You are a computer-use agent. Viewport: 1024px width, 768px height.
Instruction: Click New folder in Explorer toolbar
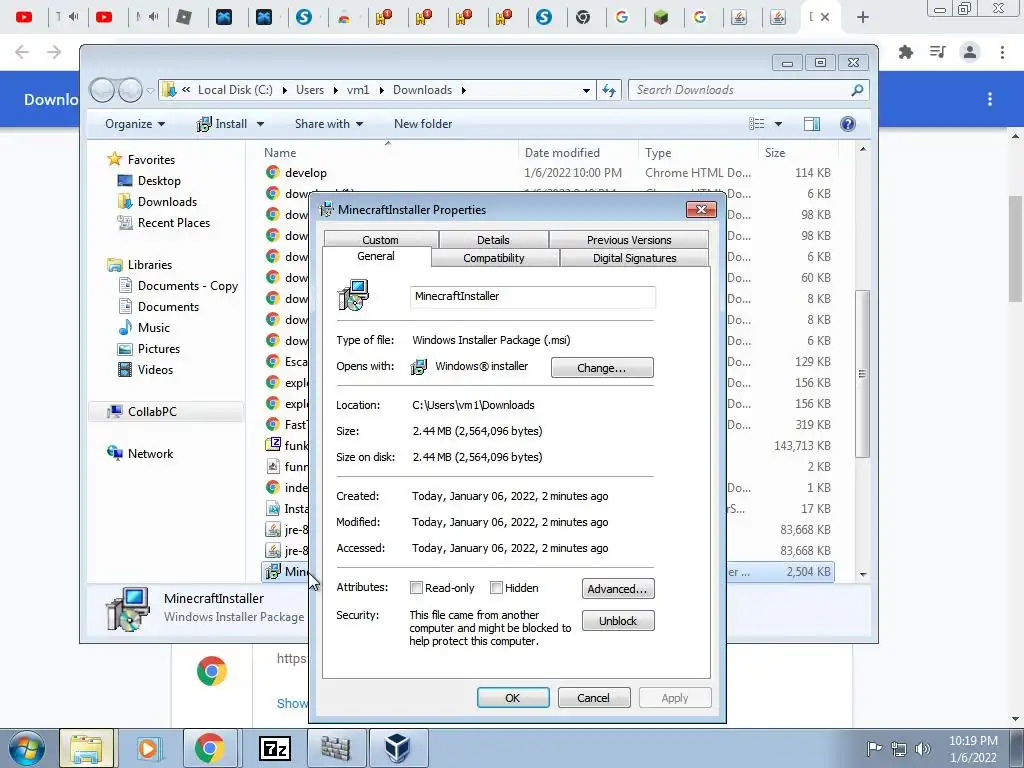pos(423,123)
